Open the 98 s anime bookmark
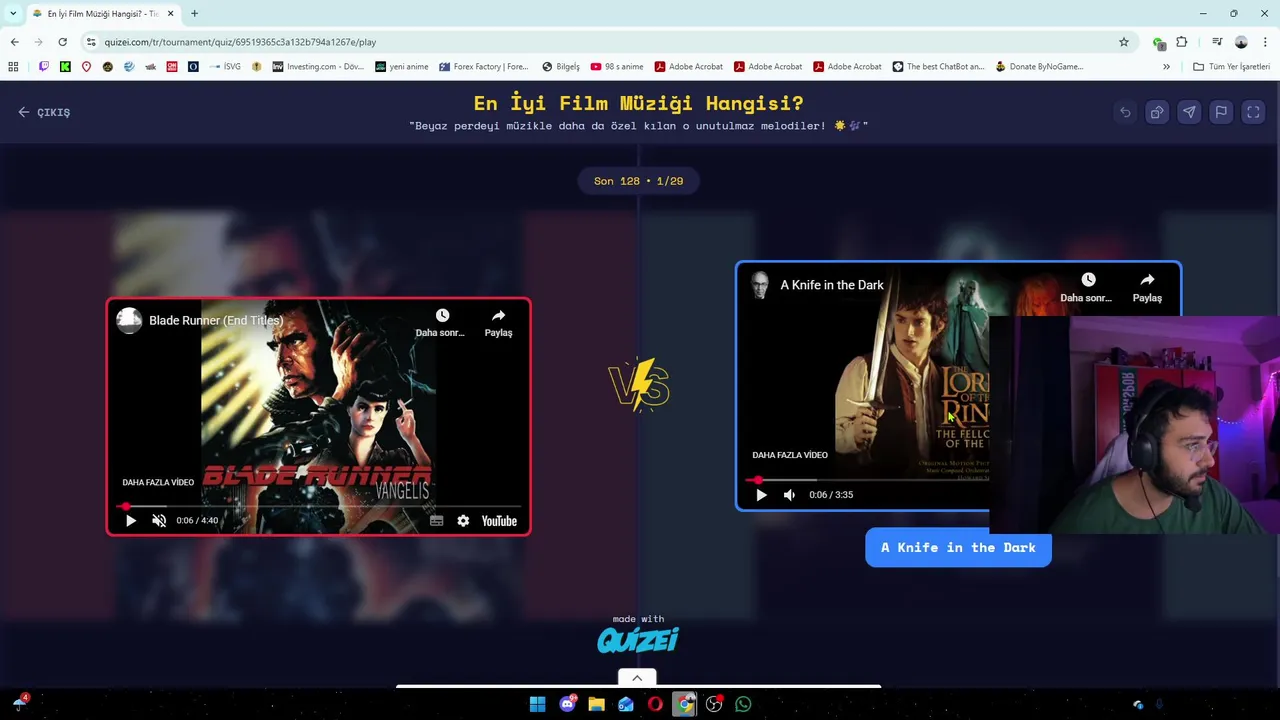This screenshot has width=1280, height=720. click(617, 67)
